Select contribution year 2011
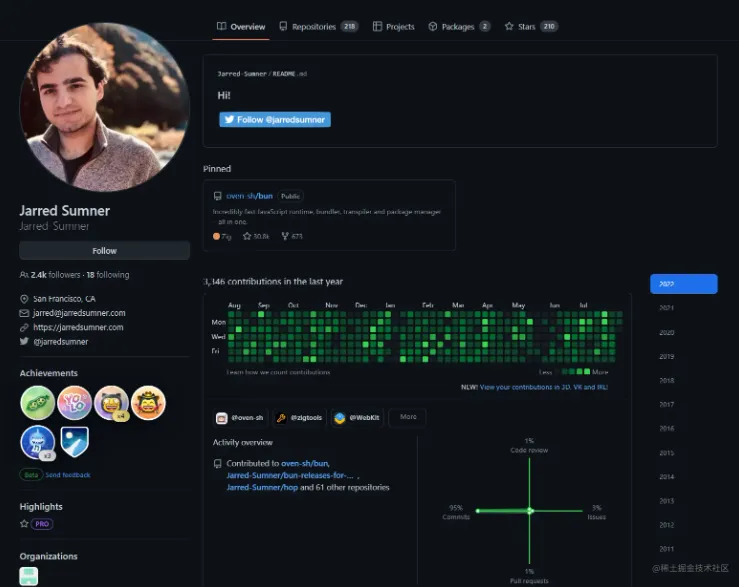 666,549
